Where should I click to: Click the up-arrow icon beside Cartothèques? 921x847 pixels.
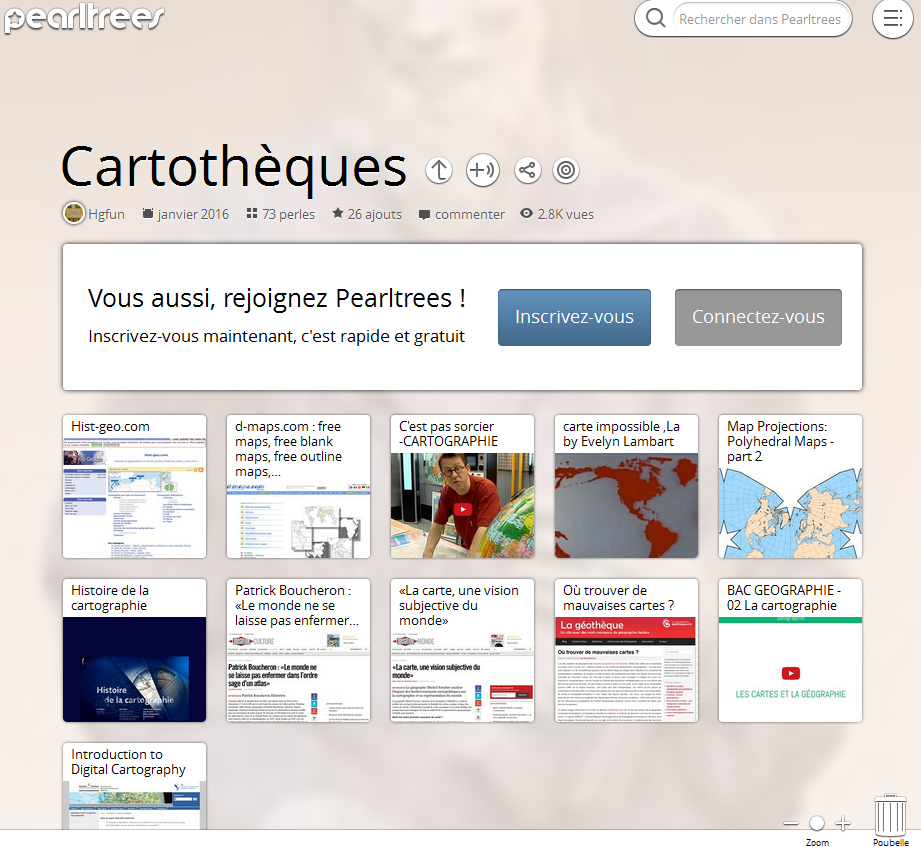(439, 170)
